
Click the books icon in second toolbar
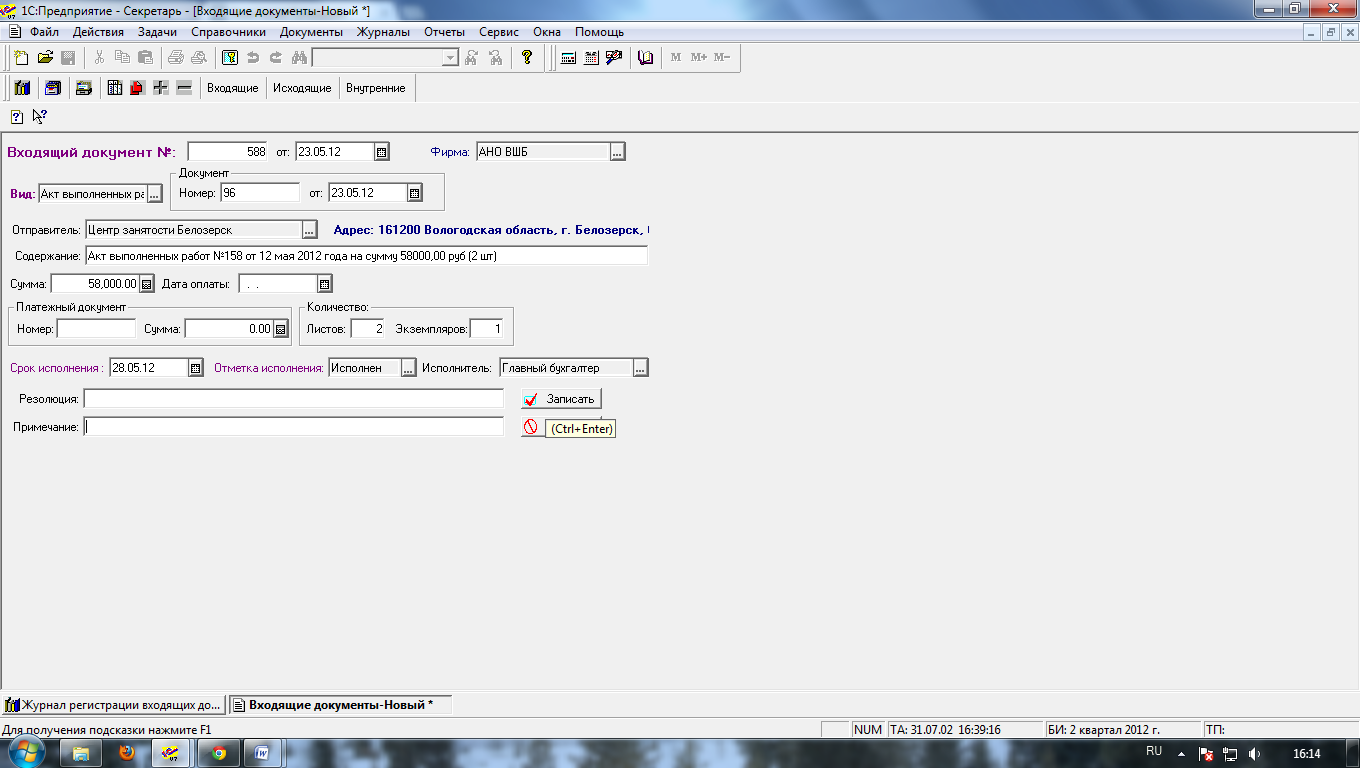click(x=22, y=88)
